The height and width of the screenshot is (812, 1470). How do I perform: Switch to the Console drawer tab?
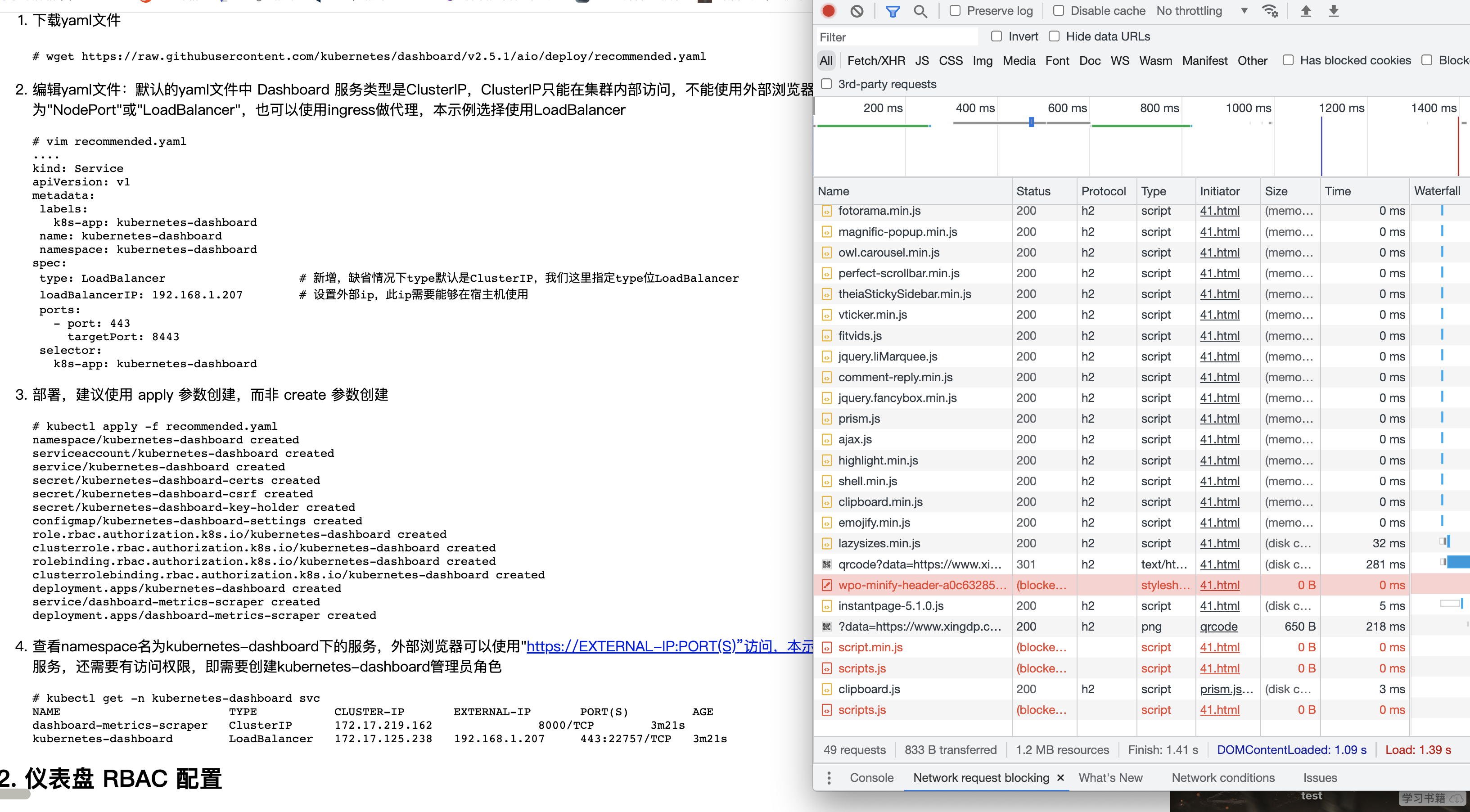(871, 778)
